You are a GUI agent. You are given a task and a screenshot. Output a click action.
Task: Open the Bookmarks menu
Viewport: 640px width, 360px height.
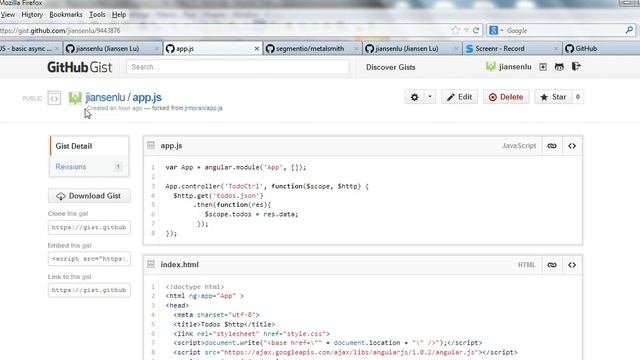click(66, 15)
